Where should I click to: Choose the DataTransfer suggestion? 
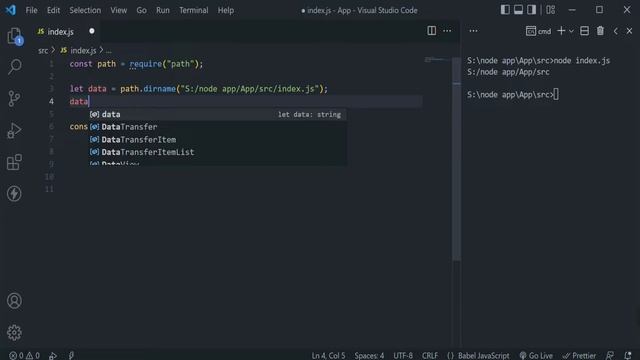coord(218,127)
